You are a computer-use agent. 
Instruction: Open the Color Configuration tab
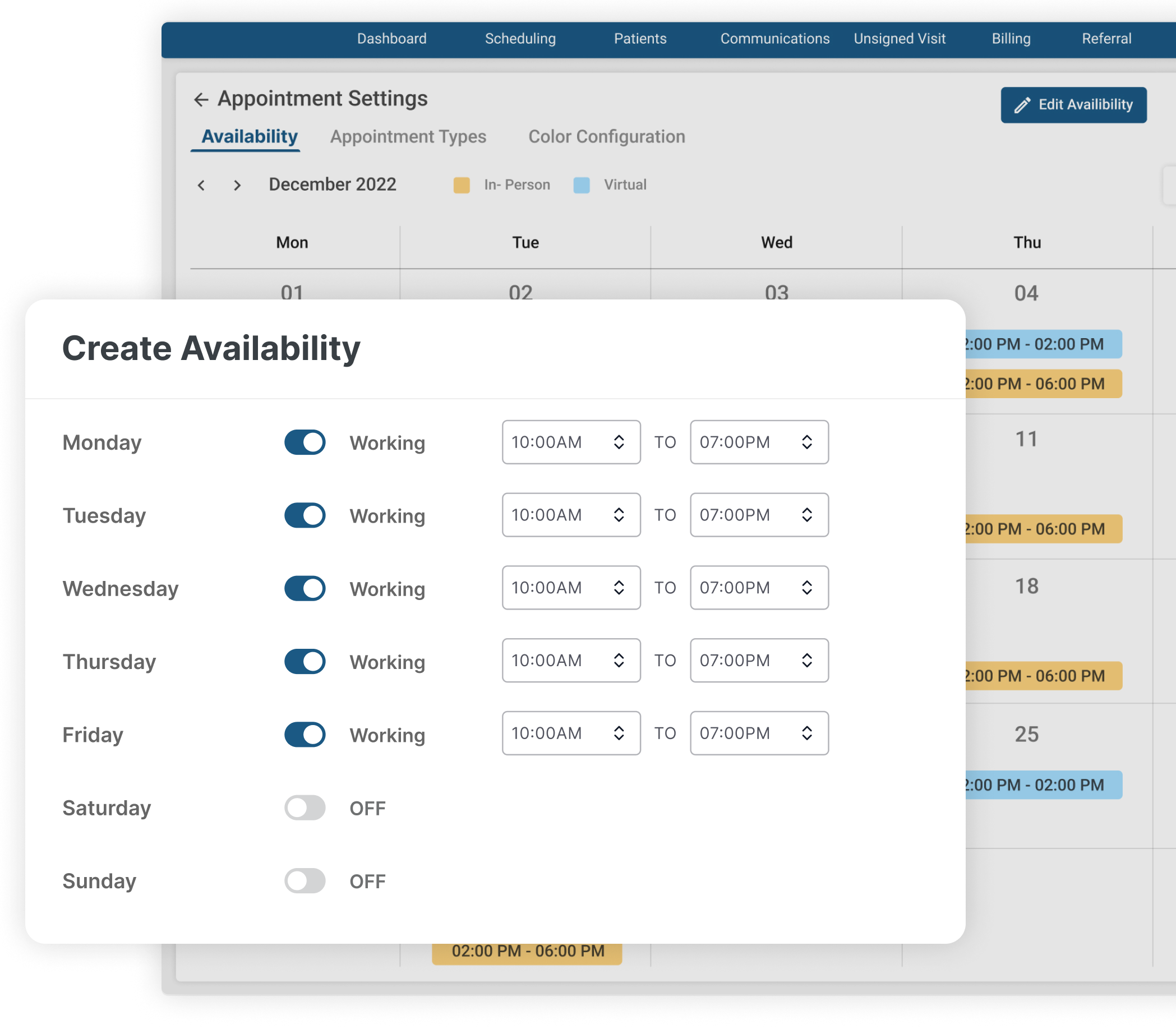[606, 137]
